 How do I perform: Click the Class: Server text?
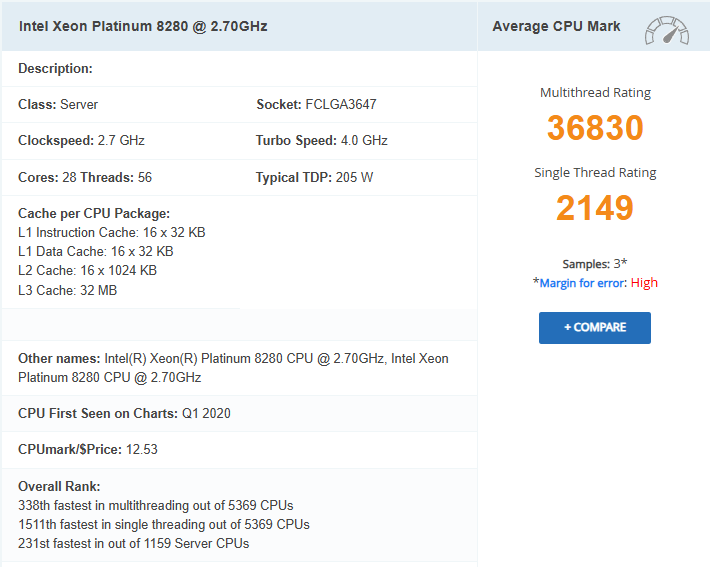58,105
